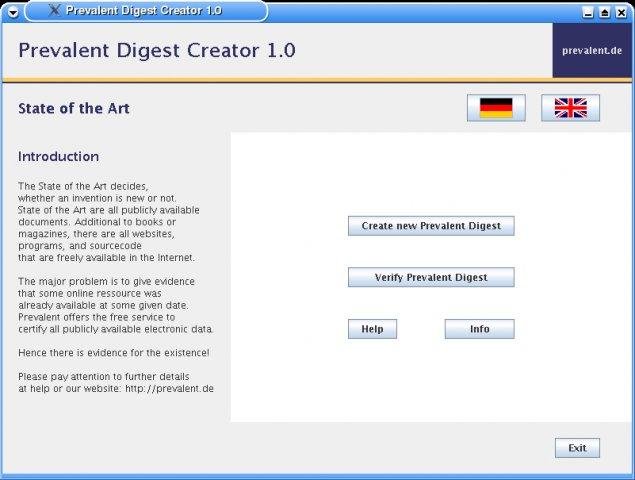
Task: Click text 'programs, and sourcecode'
Action: click(x=80, y=246)
